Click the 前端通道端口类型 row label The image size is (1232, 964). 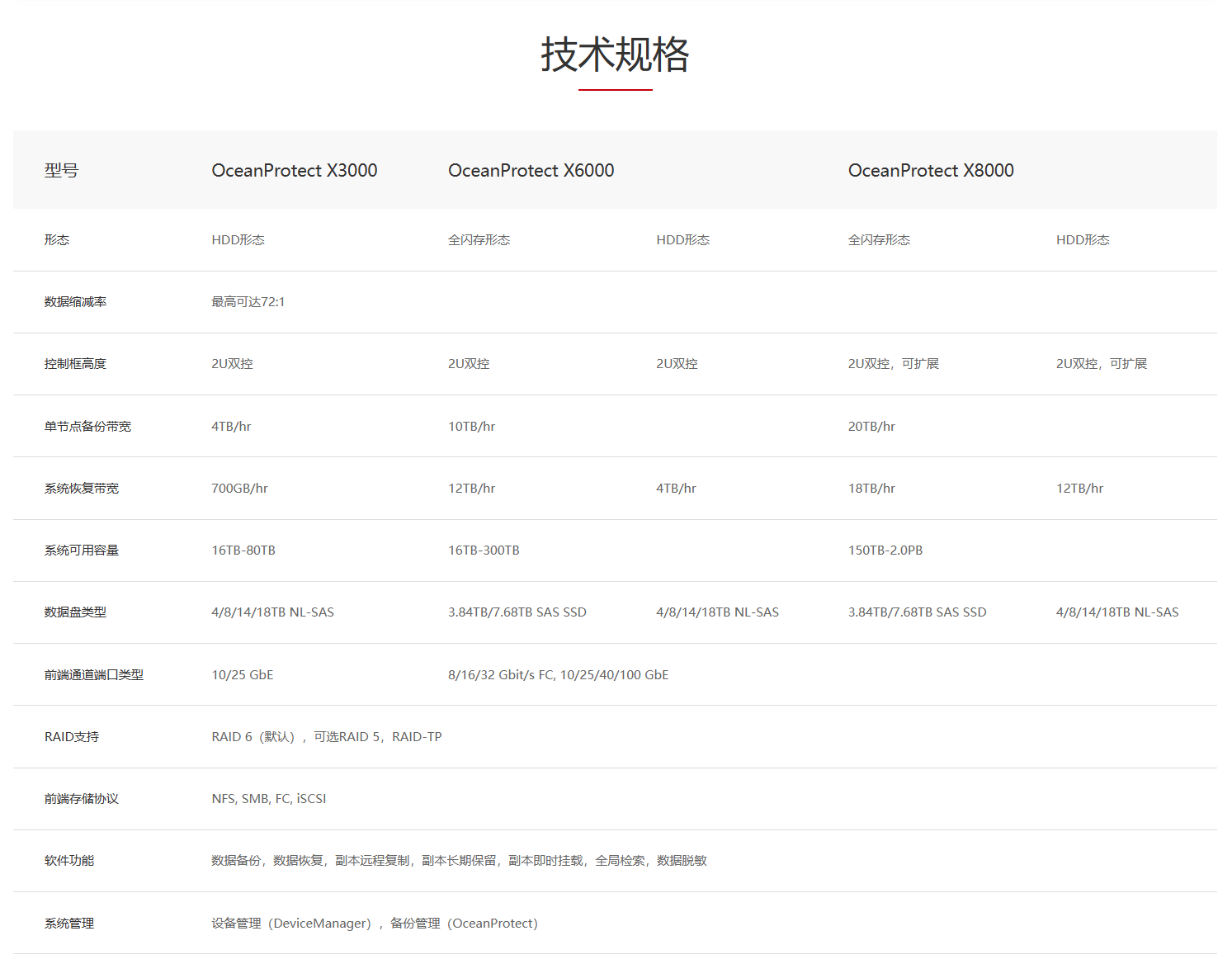pos(94,675)
